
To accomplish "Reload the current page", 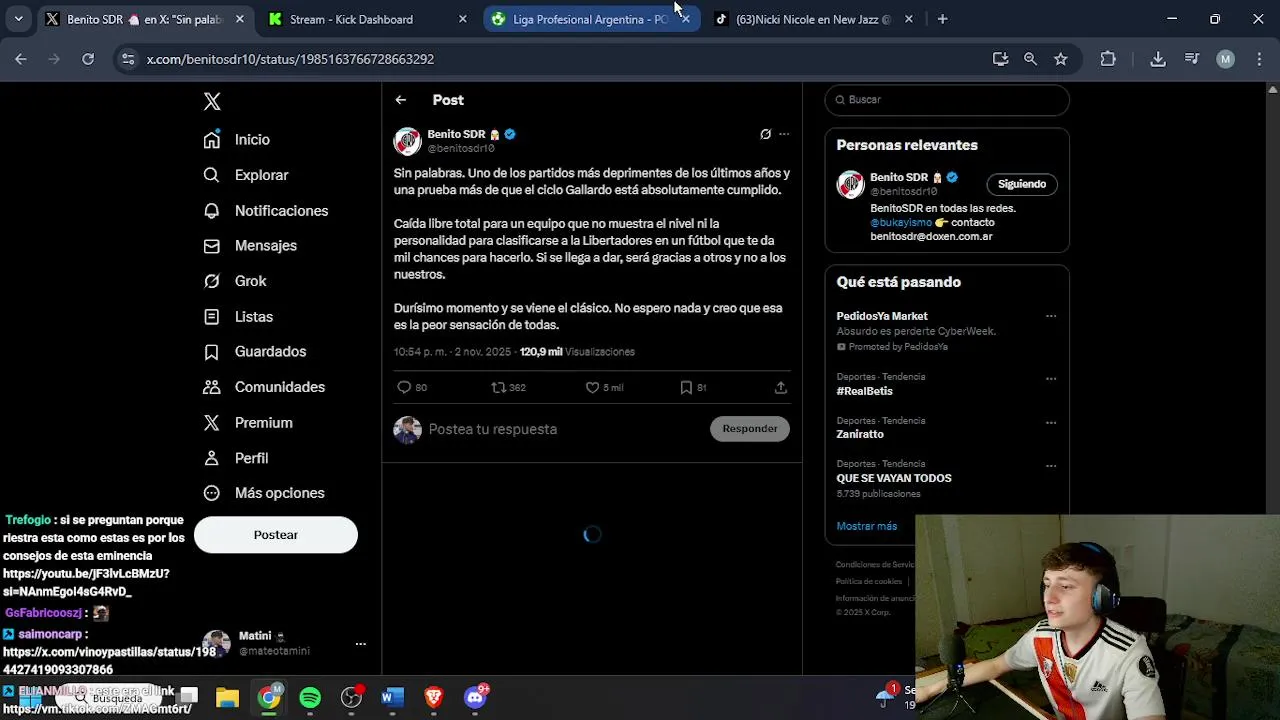I will tap(88, 59).
